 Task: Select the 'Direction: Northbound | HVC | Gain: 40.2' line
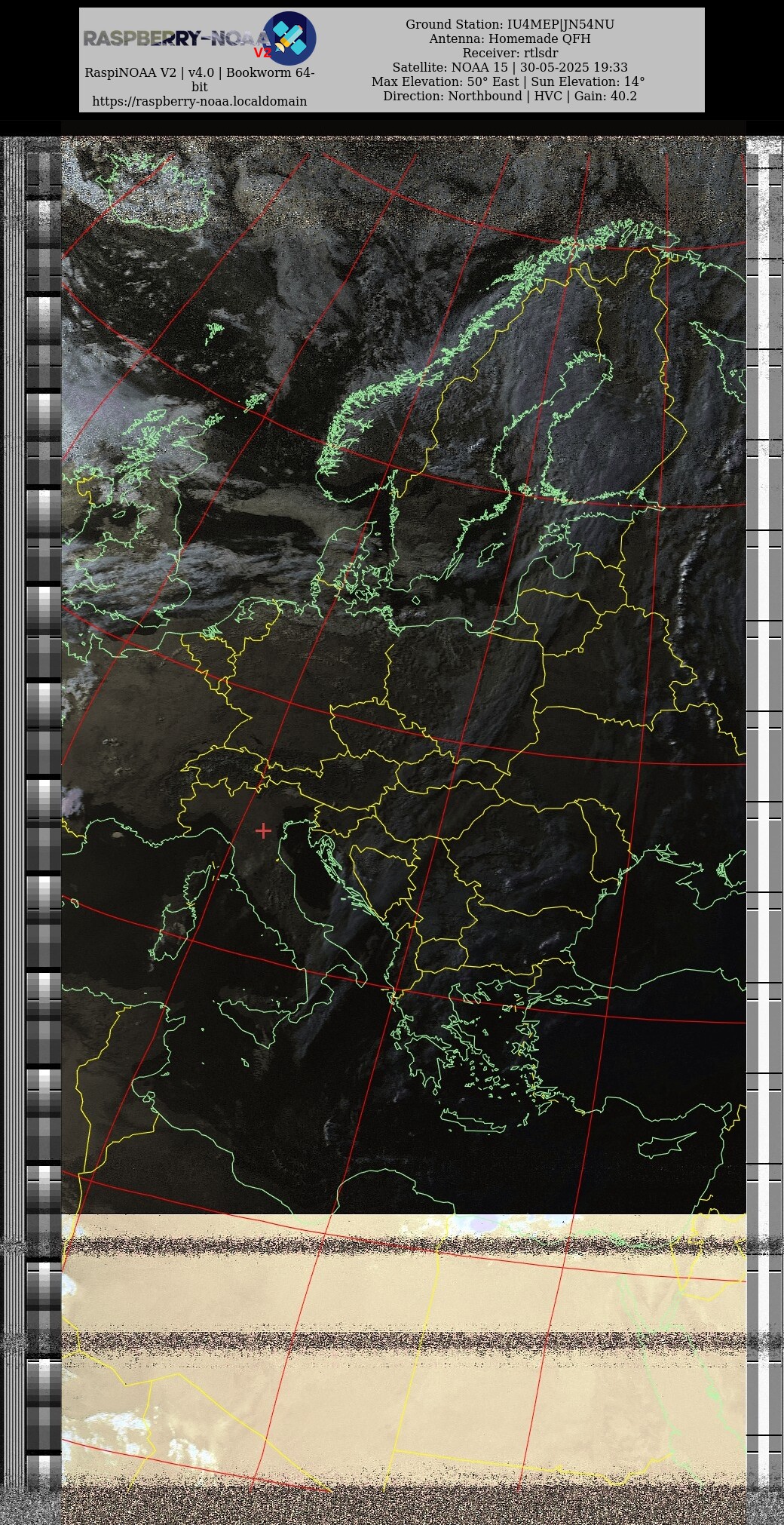(x=510, y=97)
